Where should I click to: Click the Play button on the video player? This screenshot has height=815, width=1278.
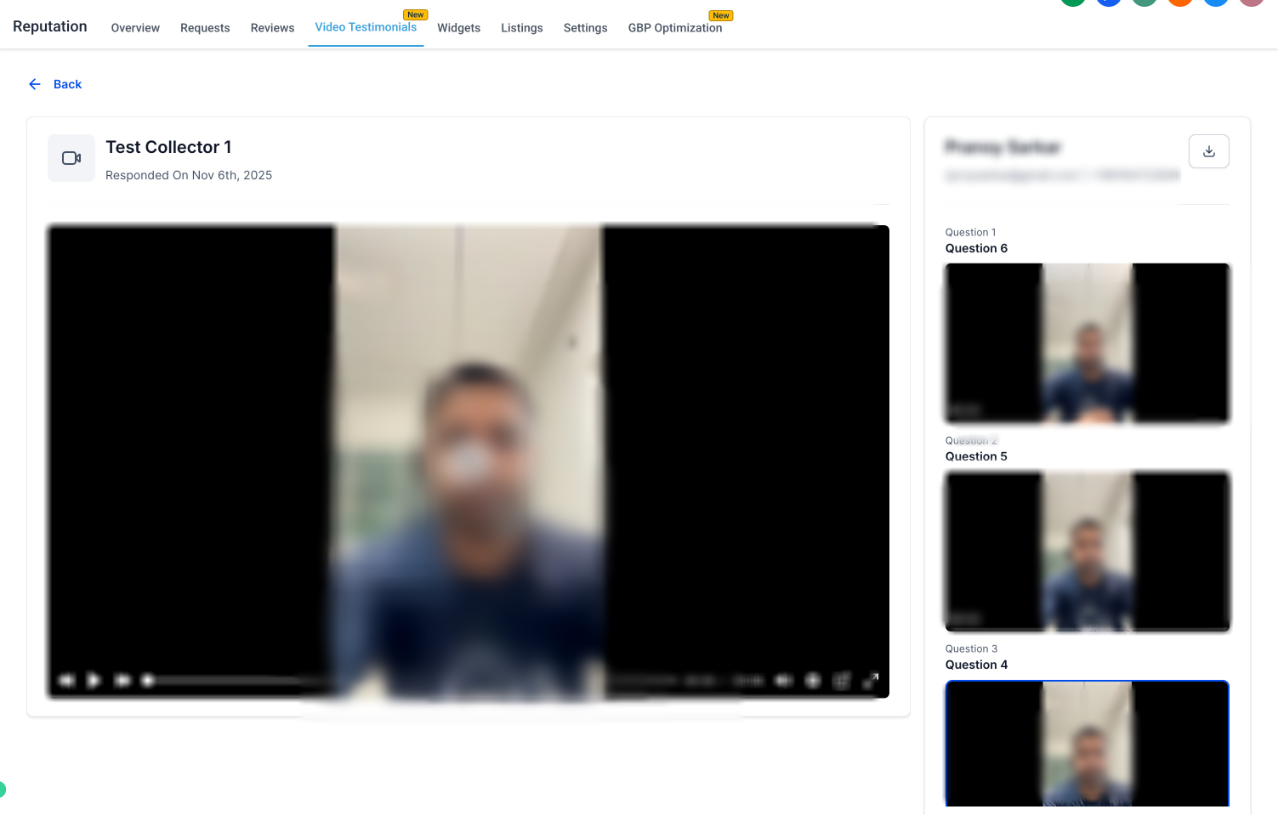(94, 680)
